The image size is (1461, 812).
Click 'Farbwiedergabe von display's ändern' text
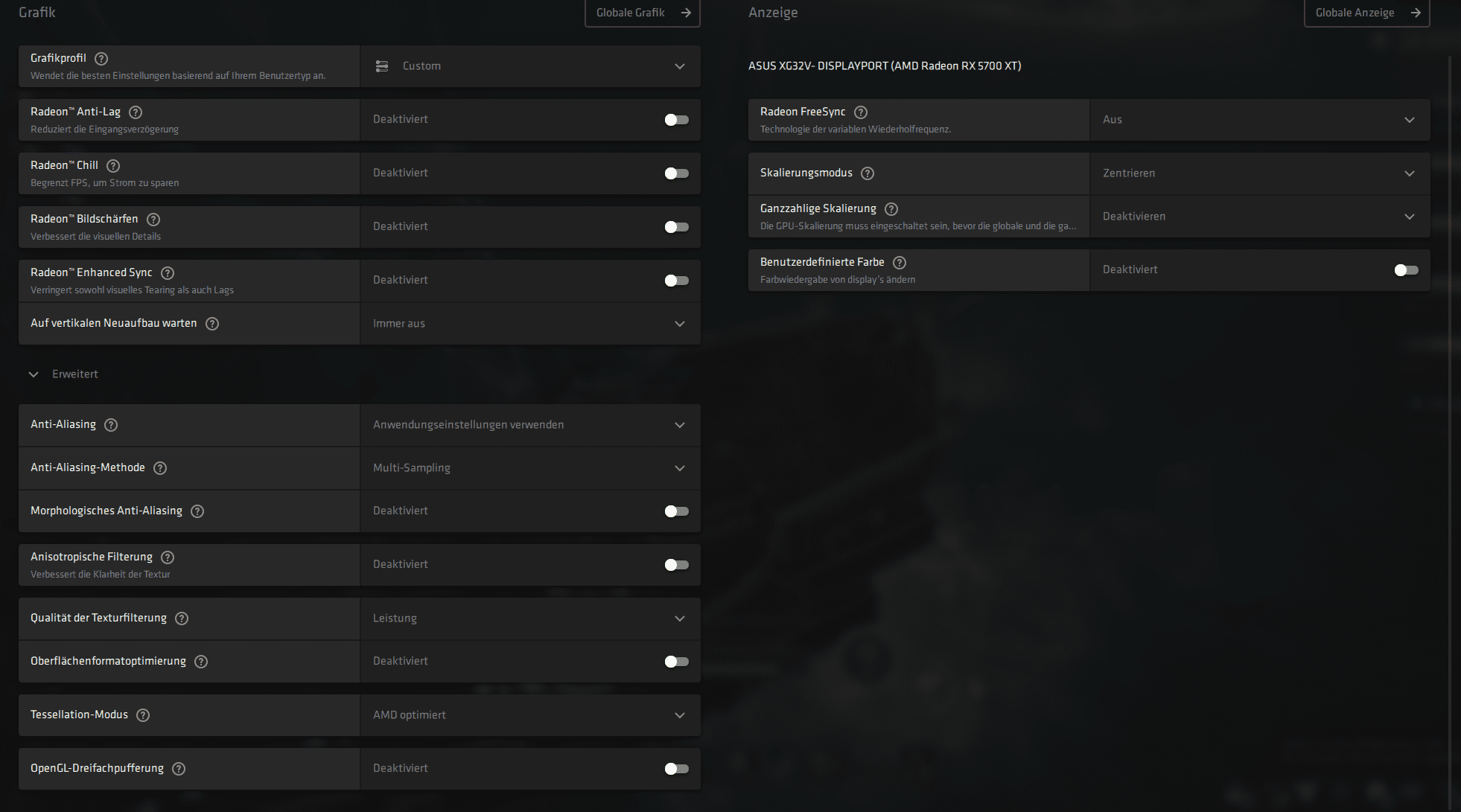point(838,280)
